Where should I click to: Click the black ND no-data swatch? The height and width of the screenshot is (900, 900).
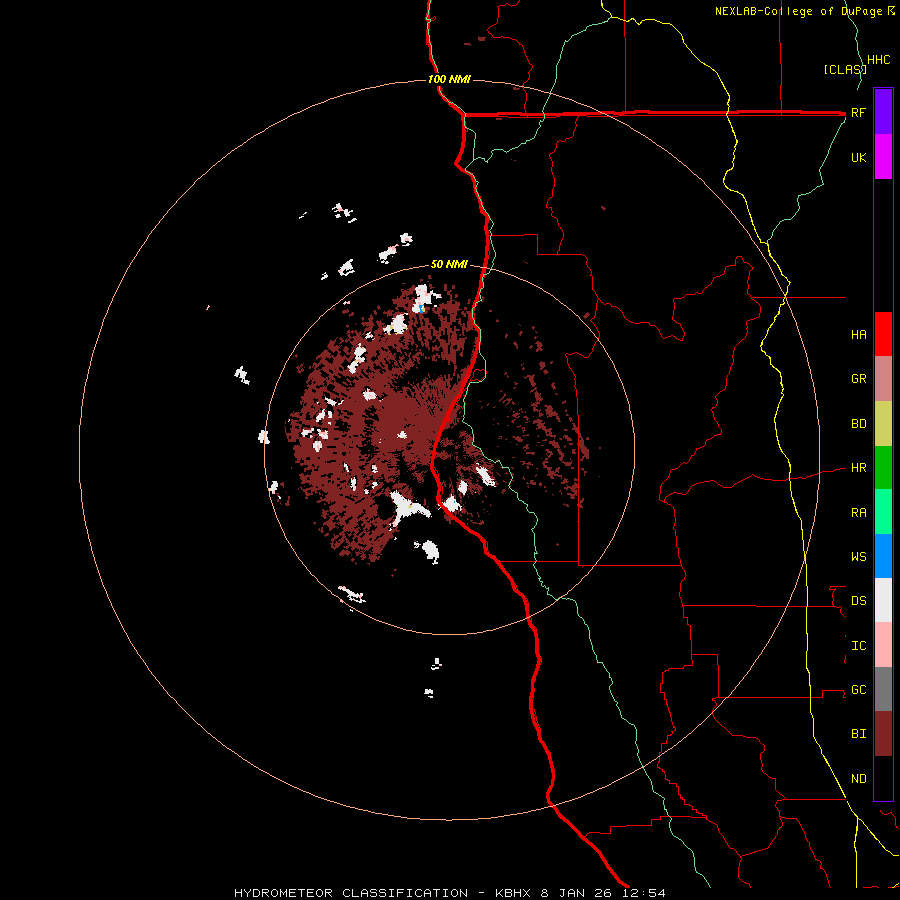coord(883,778)
